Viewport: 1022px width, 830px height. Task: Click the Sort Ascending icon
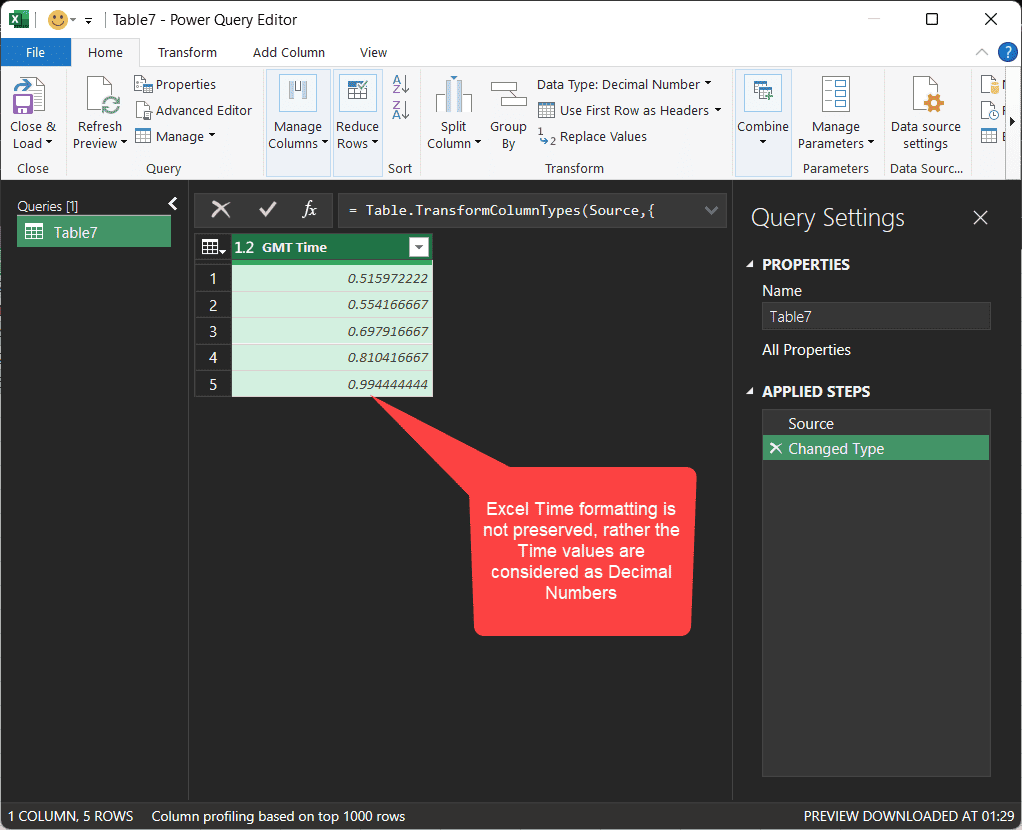coord(401,84)
